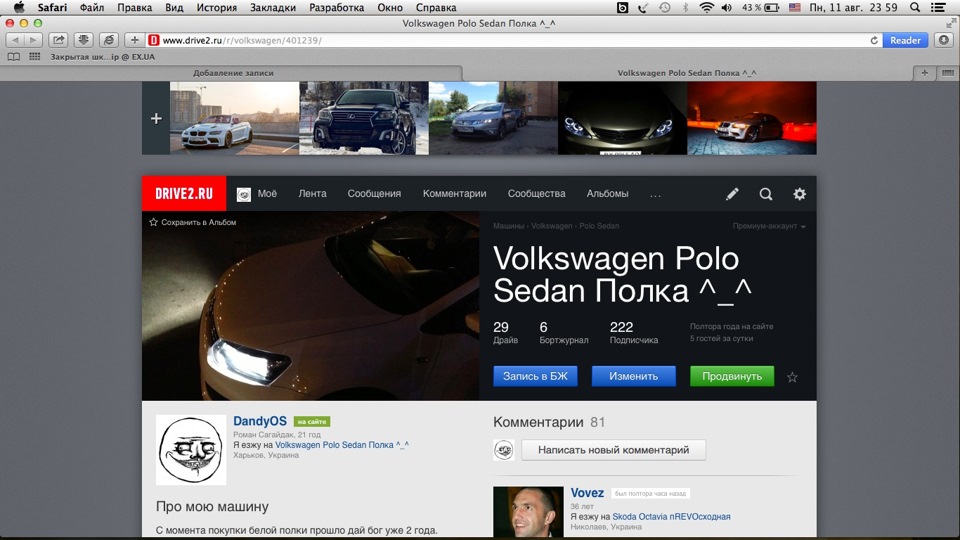
Task: Open the downloads toolbar icon
Action: [x=83, y=40]
